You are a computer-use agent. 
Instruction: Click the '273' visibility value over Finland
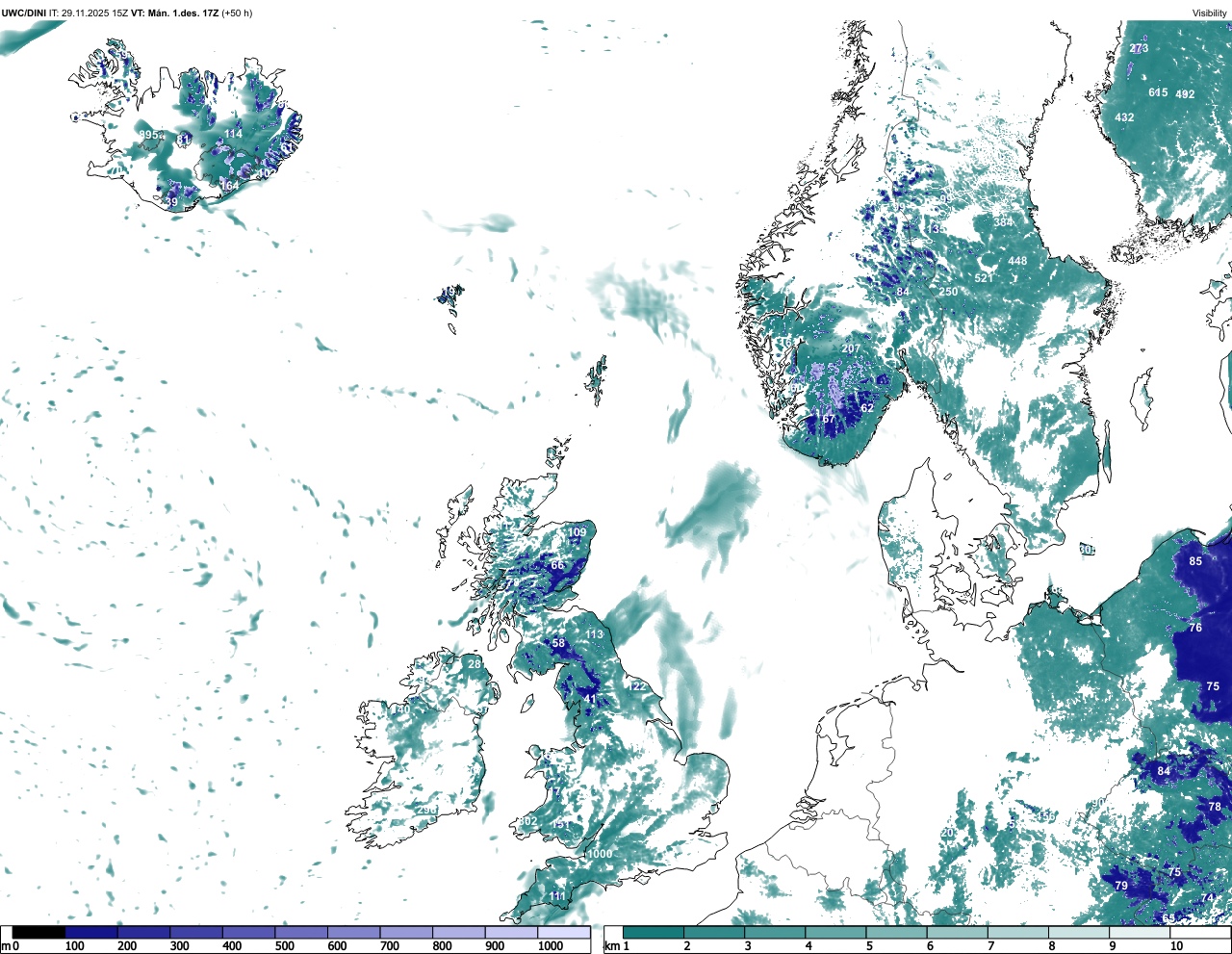click(x=1139, y=48)
